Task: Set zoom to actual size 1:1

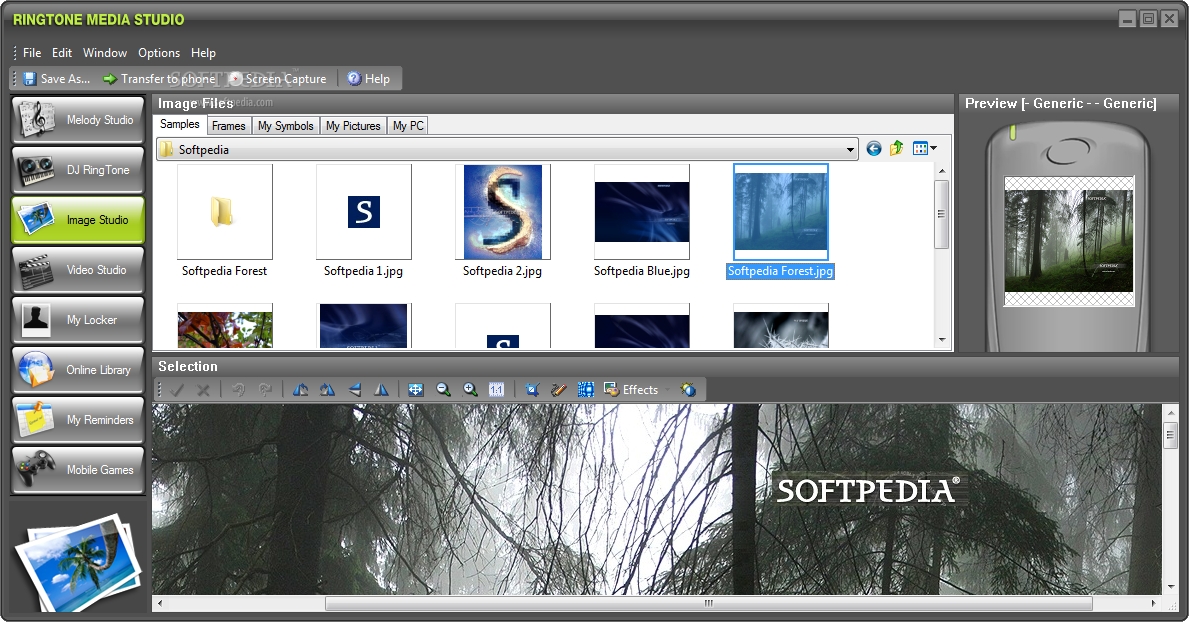Action: 497,390
